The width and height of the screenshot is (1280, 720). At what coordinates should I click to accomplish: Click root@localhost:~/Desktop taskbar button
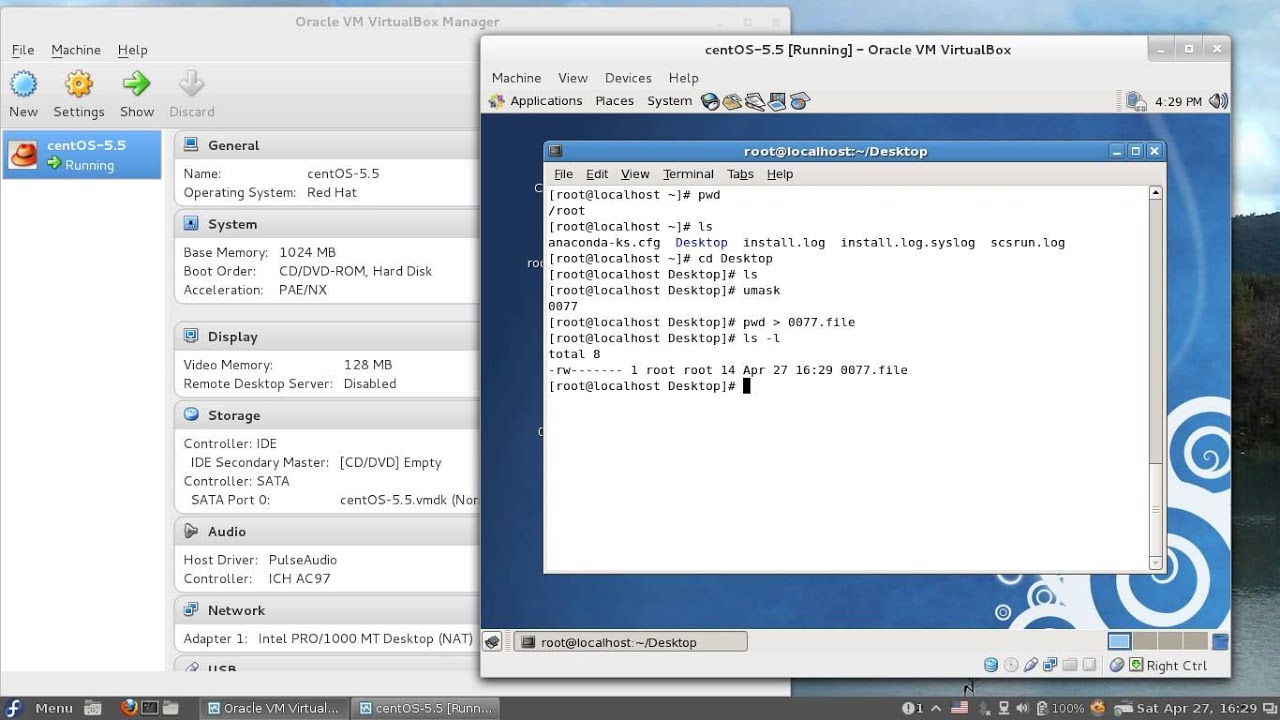coord(630,642)
